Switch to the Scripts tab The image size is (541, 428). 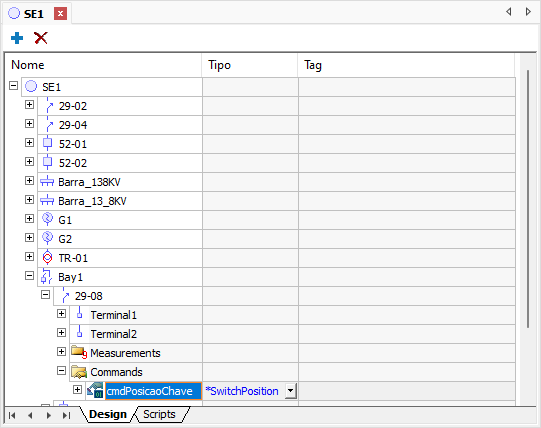[159, 414]
